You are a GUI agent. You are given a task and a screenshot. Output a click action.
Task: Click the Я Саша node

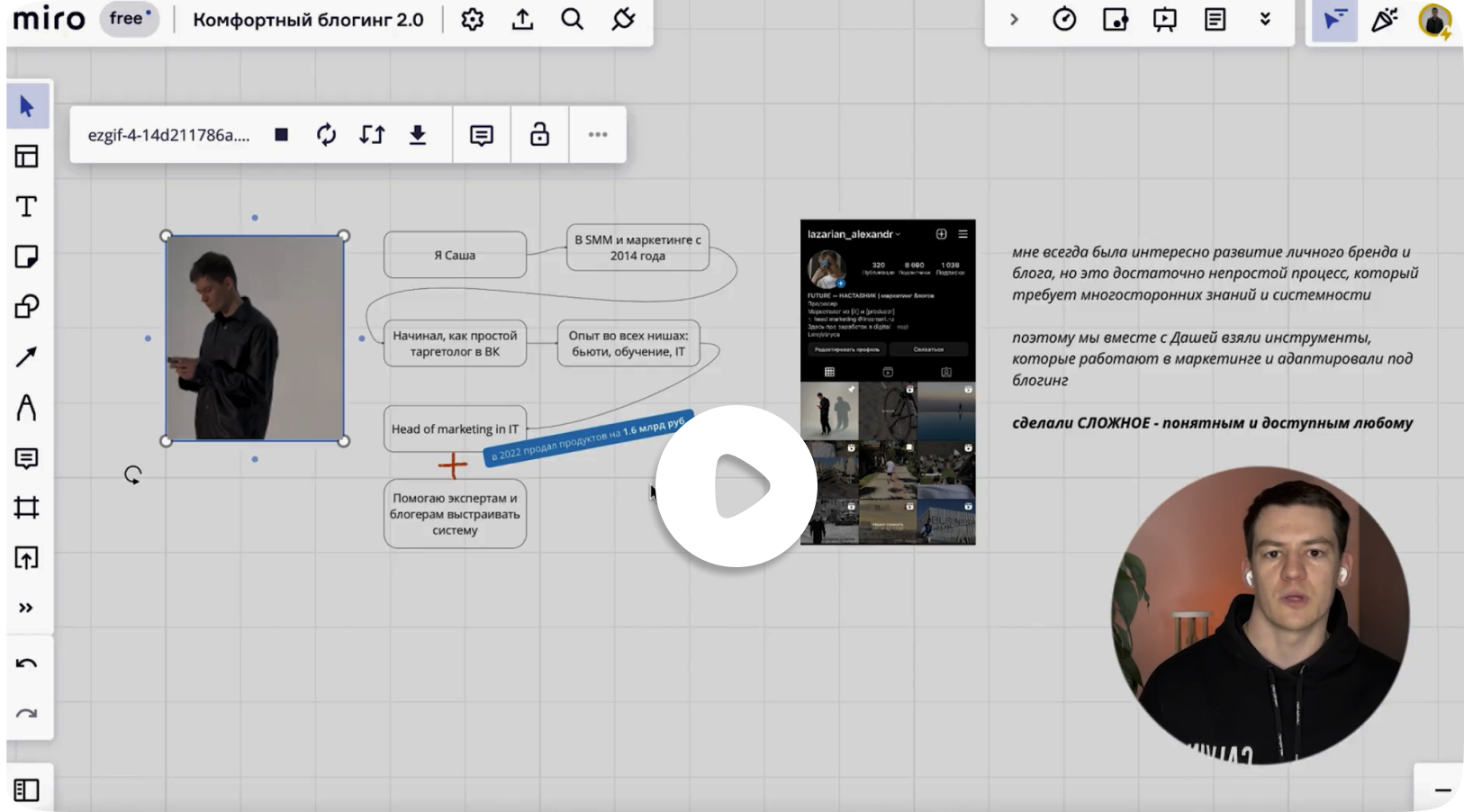455,255
